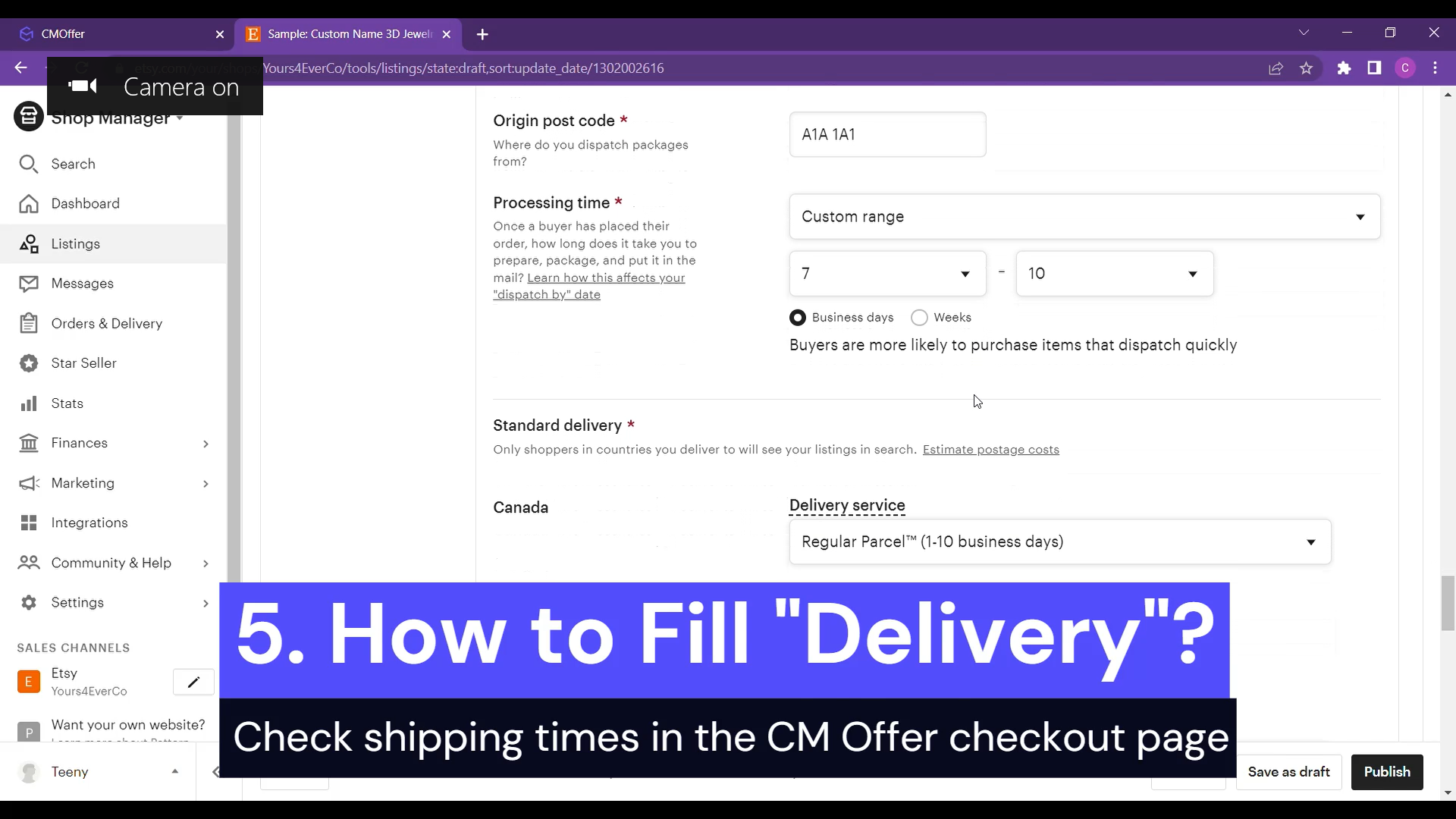The image size is (1456, 819).
Task: Select Weeks radio button
Action: [919, 317]
